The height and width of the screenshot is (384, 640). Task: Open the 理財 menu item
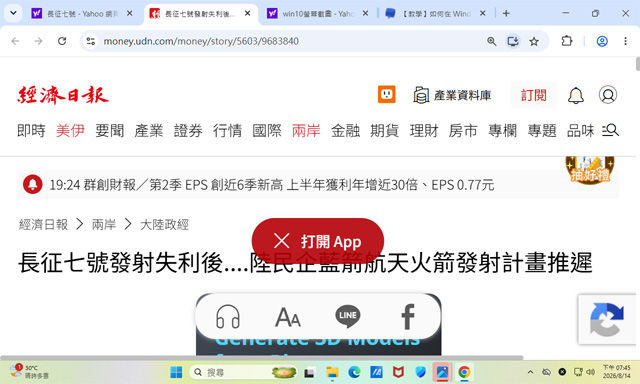point(424,131)
